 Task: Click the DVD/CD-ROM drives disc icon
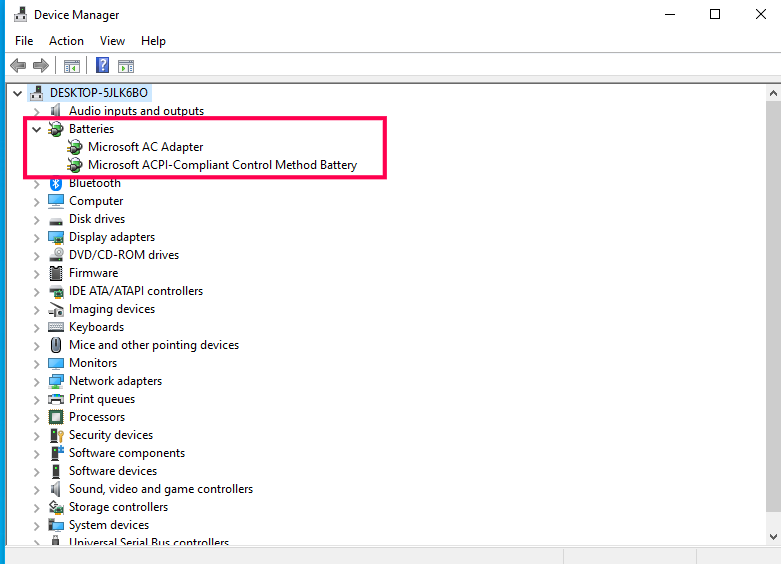(x=56, y=255)
